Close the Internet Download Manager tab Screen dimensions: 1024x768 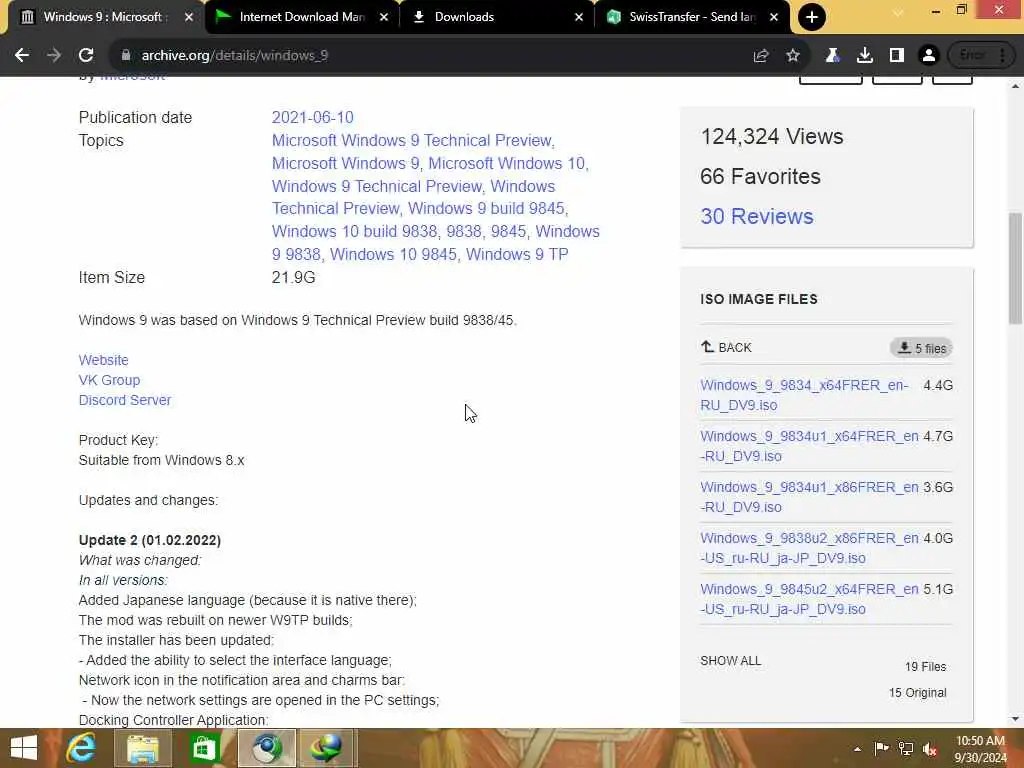(384, 17)
